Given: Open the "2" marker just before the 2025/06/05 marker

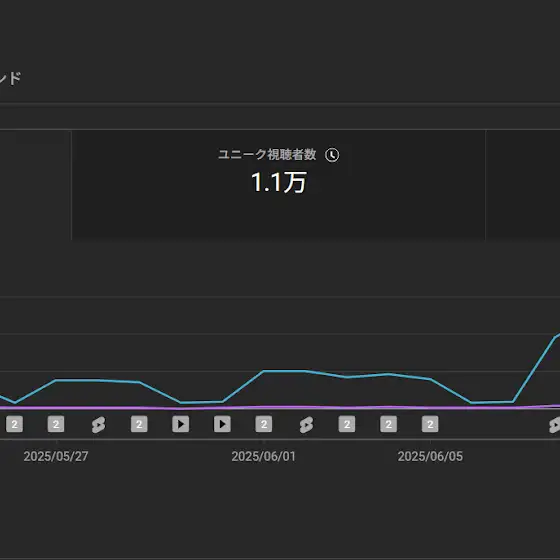Looking at the screenshot, I should 389,424.
